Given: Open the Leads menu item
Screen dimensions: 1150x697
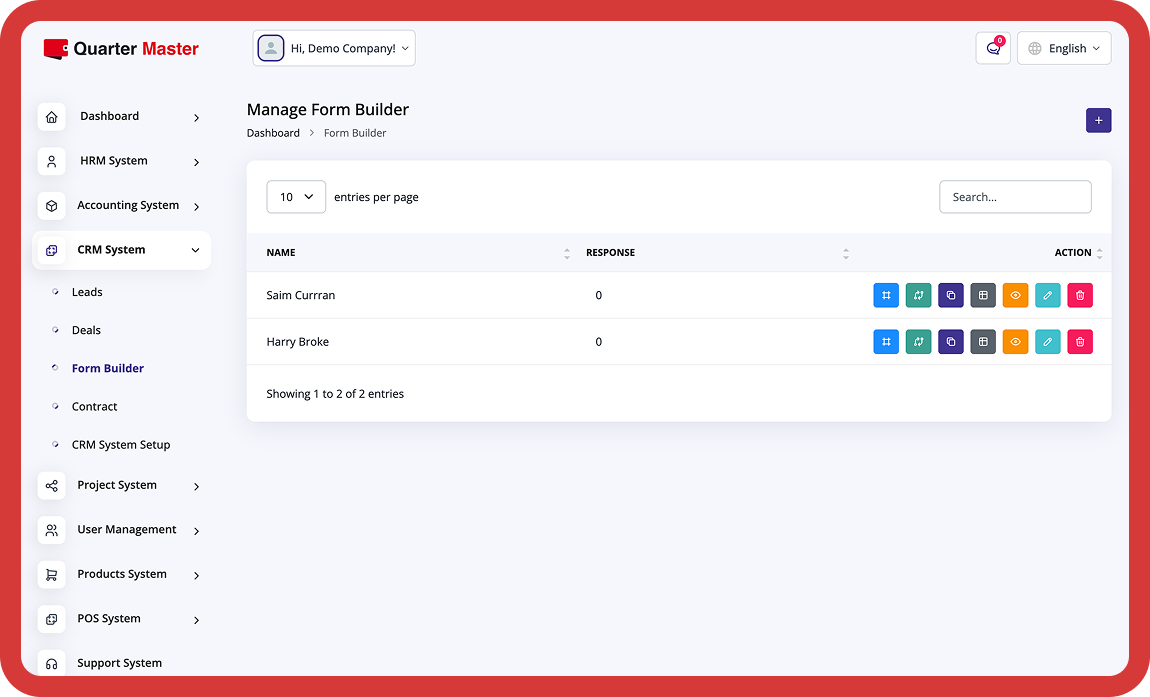Looking at the screenshot, I should pos(87,292).
